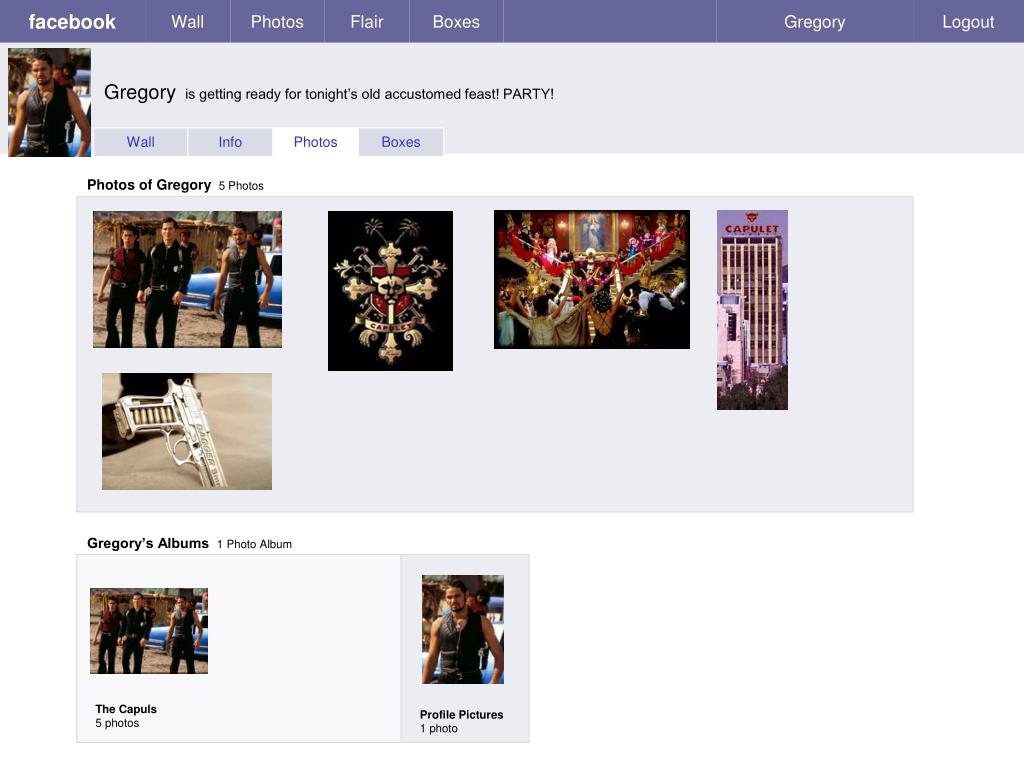This screenshot has width=1024, height=768.
Task: Open the silver pistol photo
Action: 187,431
